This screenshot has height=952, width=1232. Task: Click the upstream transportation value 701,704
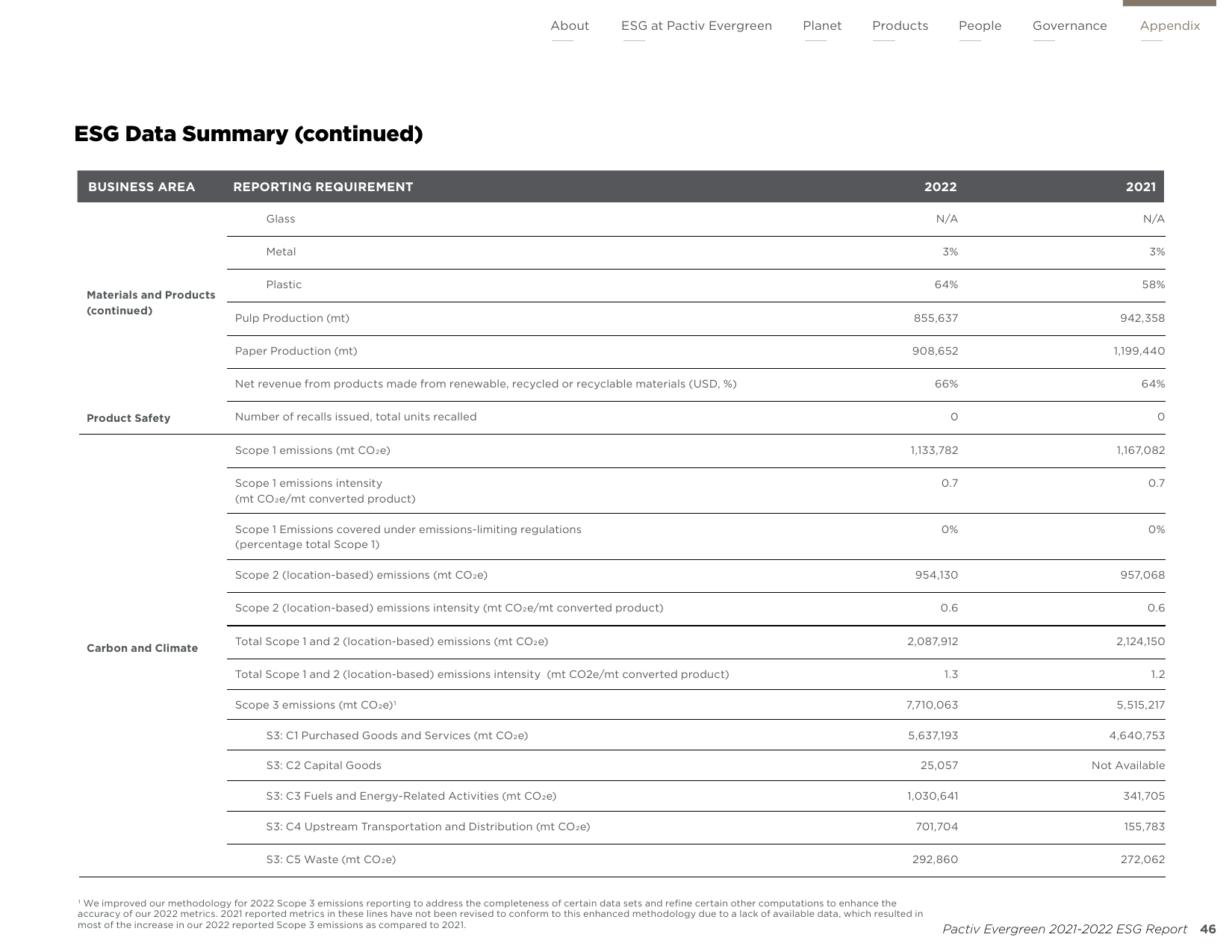[x=937, y=827]
